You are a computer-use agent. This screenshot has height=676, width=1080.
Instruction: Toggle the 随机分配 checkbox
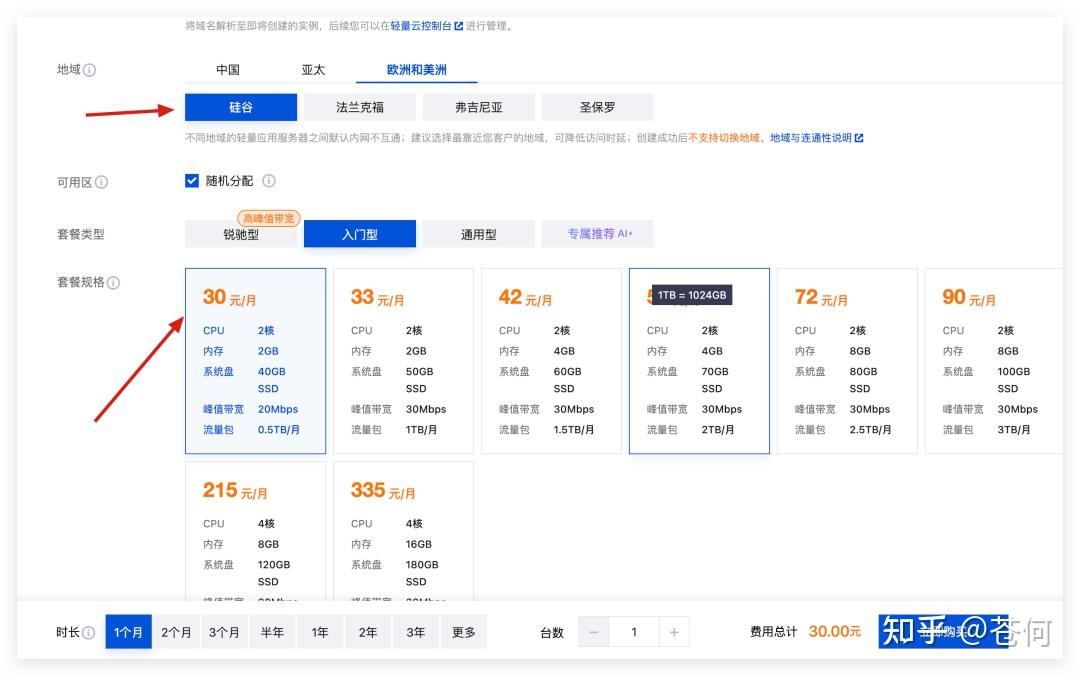[192, 181]
